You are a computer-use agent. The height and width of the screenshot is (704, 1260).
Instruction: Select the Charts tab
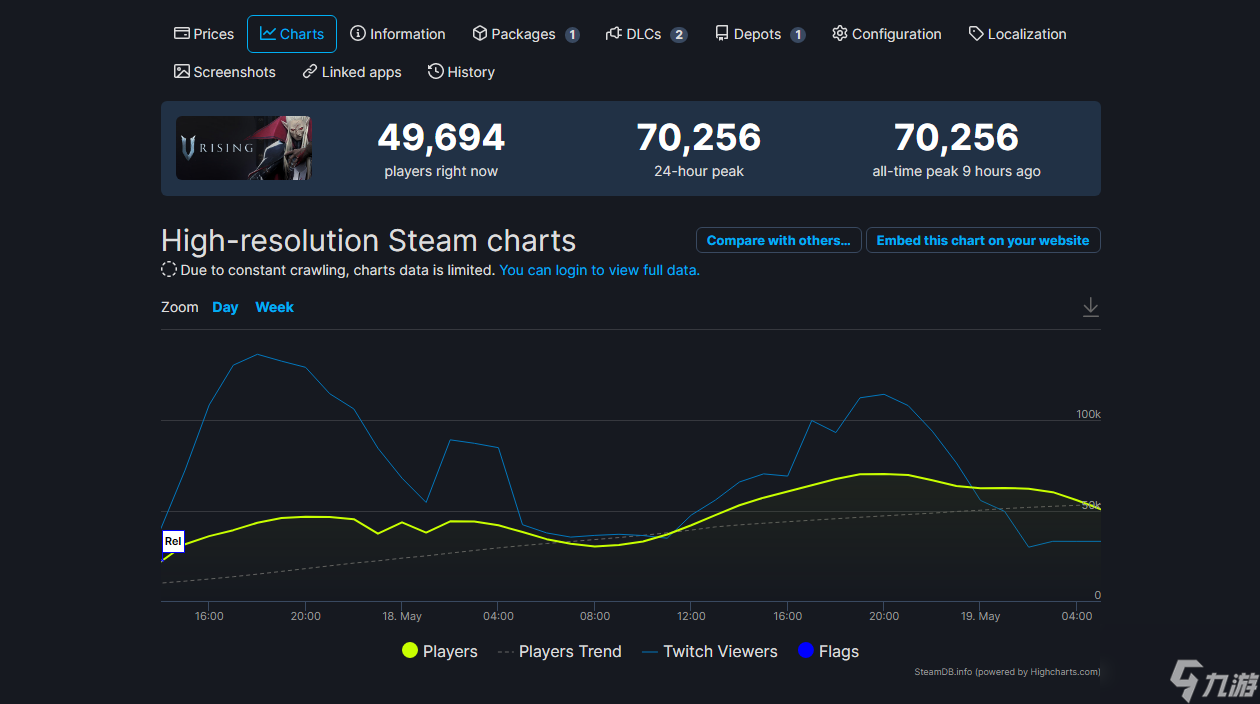point(292,34)
